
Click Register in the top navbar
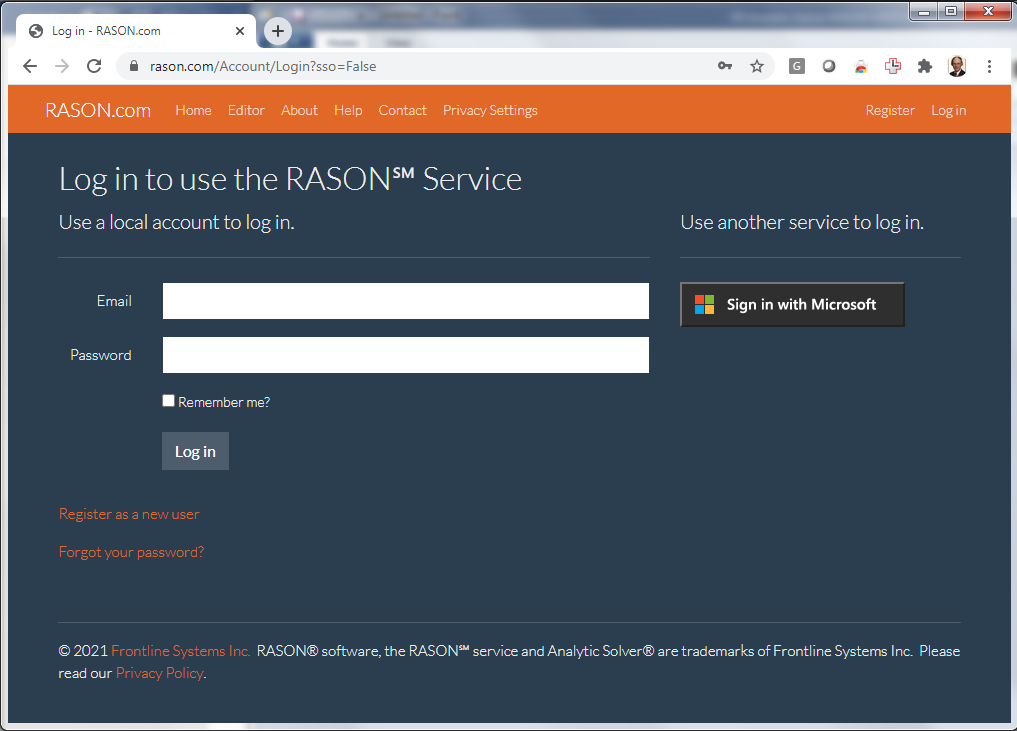pyautogui.click(x=890, y=110)
